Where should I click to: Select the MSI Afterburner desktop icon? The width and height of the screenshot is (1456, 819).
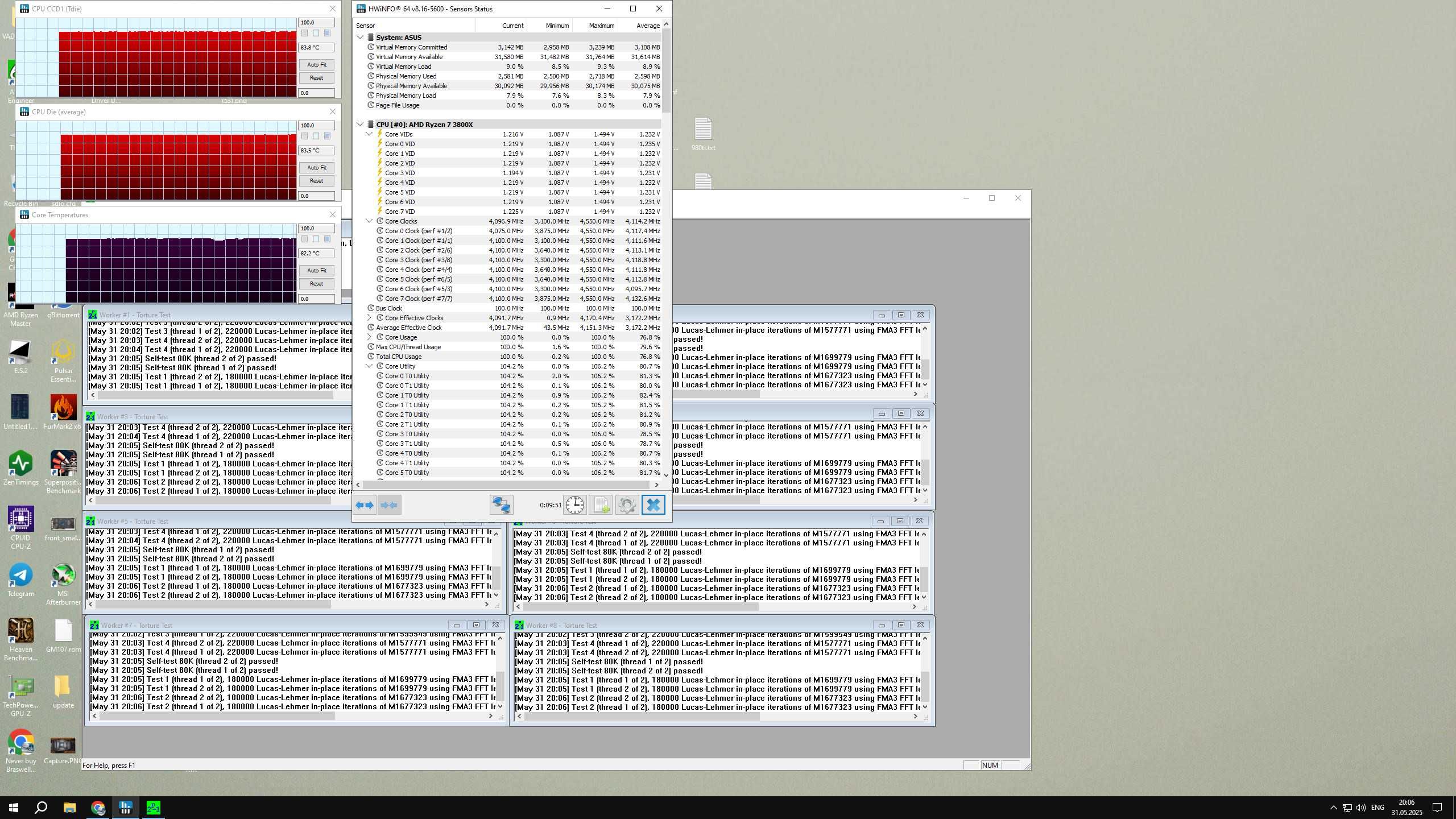[63, 584]
